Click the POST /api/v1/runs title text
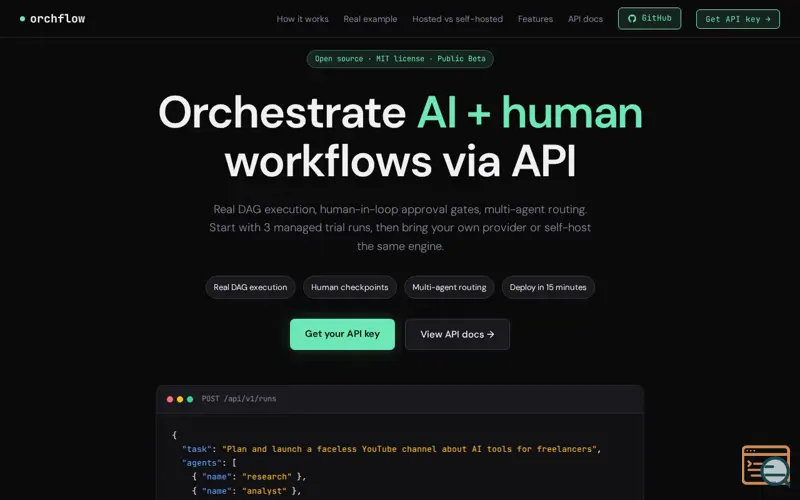The image size is (800, 500). pyautogui.click(x=239, y=398)
